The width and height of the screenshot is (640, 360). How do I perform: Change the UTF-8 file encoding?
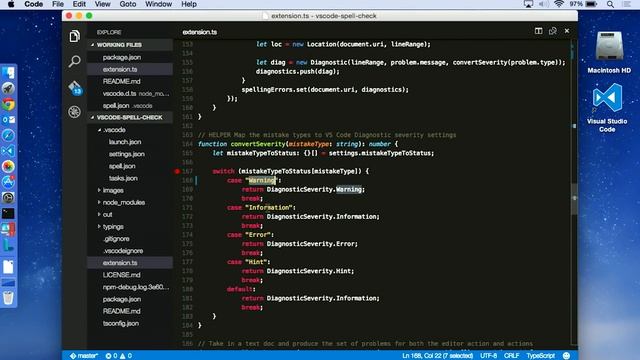(488, 356)
